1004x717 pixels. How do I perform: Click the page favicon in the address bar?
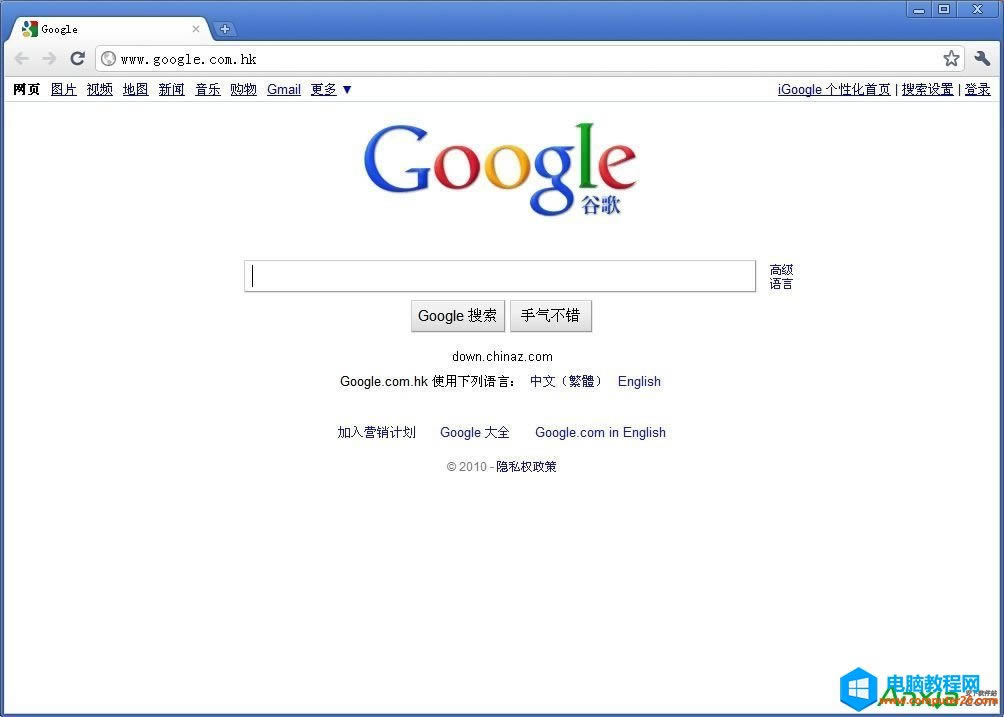(108, 58)
